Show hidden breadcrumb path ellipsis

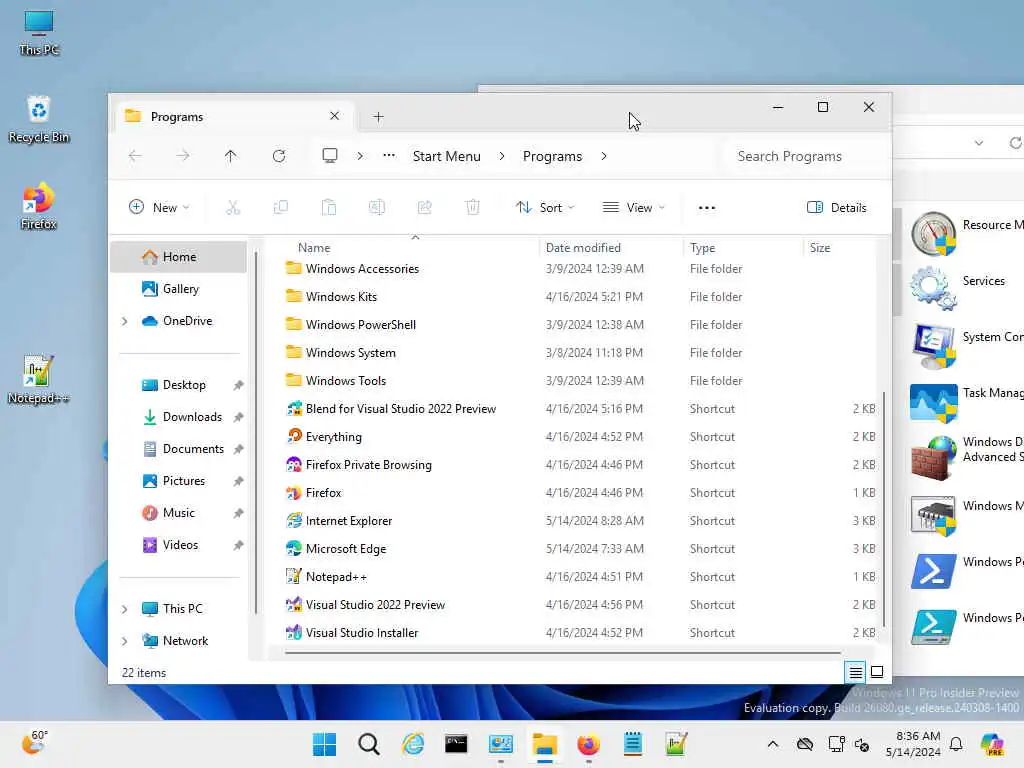pos(389,155)
